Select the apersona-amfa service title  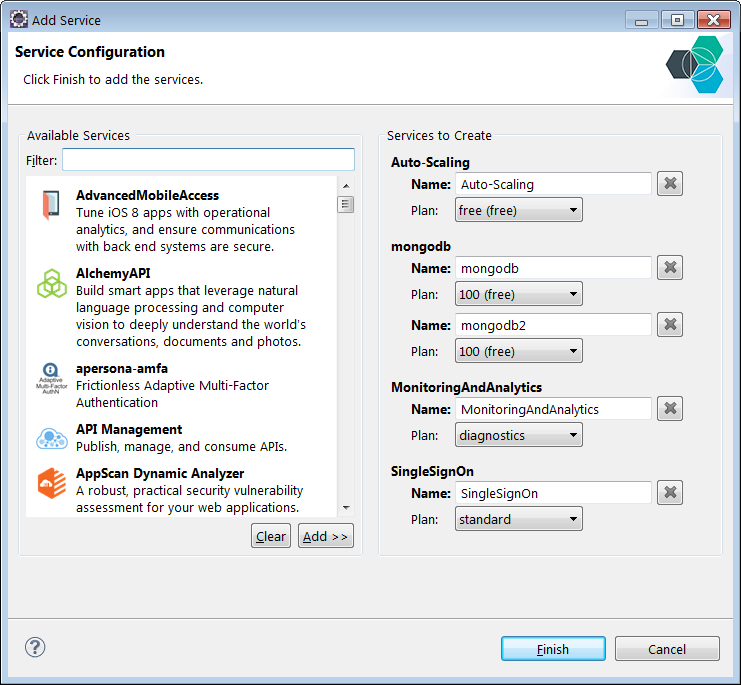coord(122,368)
